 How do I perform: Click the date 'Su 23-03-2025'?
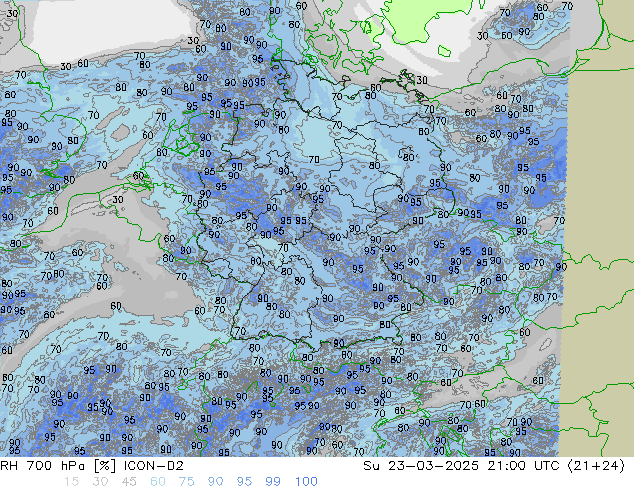click(x=421, y=466)
